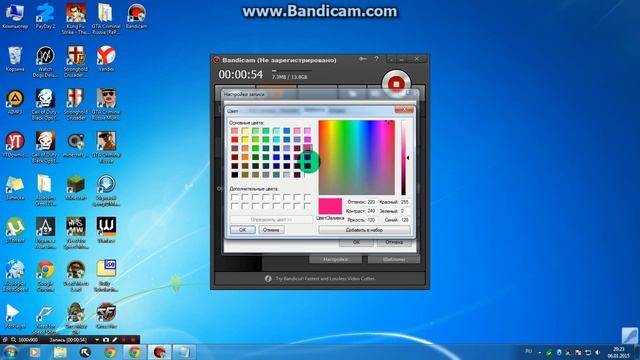640x360 pixels.
Task: Click the magnifier icon in recording toolbar
Action: (13, 340)
